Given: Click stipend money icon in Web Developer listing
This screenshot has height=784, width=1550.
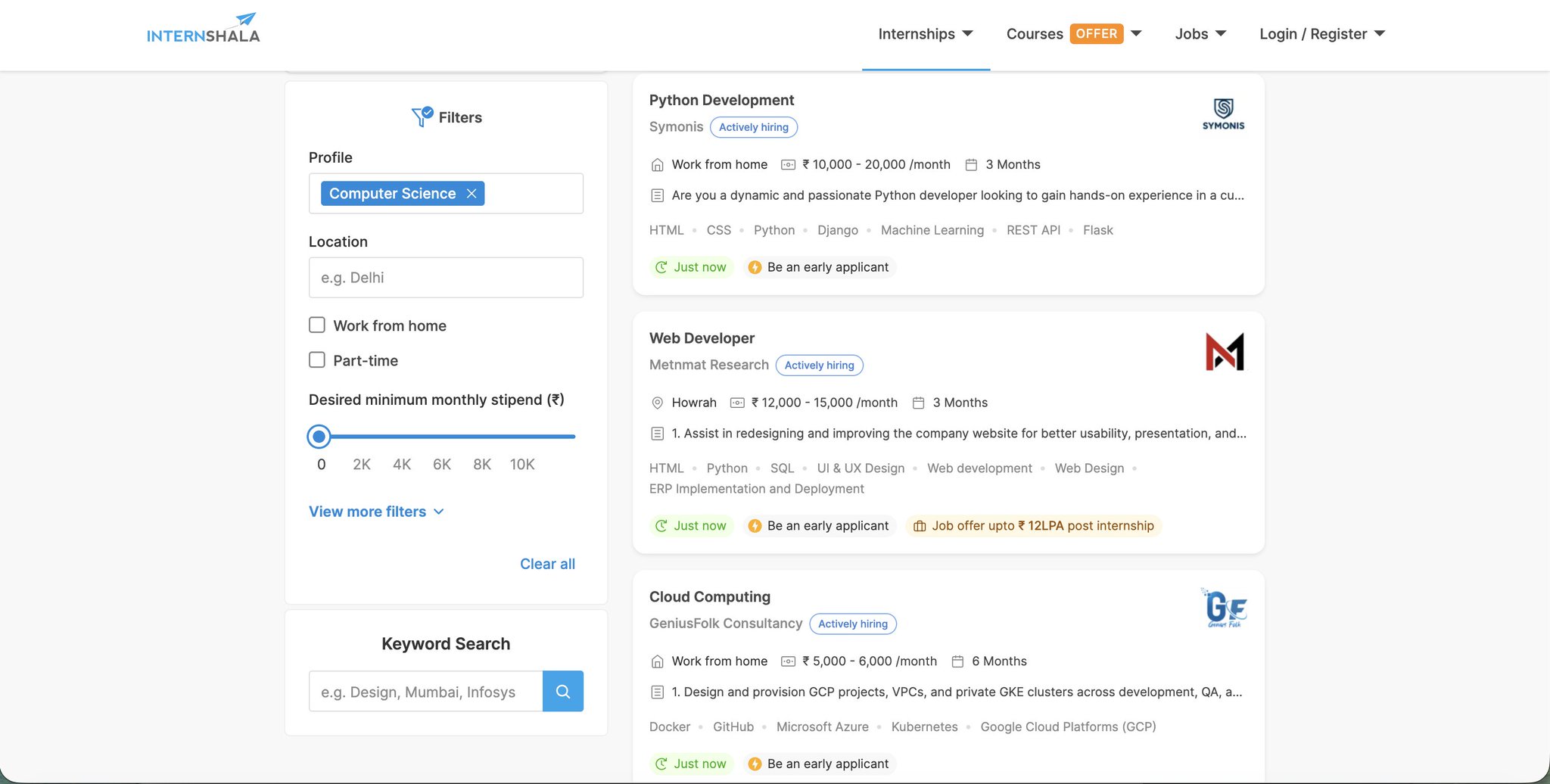Looking at the screenshot, I should [737, 403].
